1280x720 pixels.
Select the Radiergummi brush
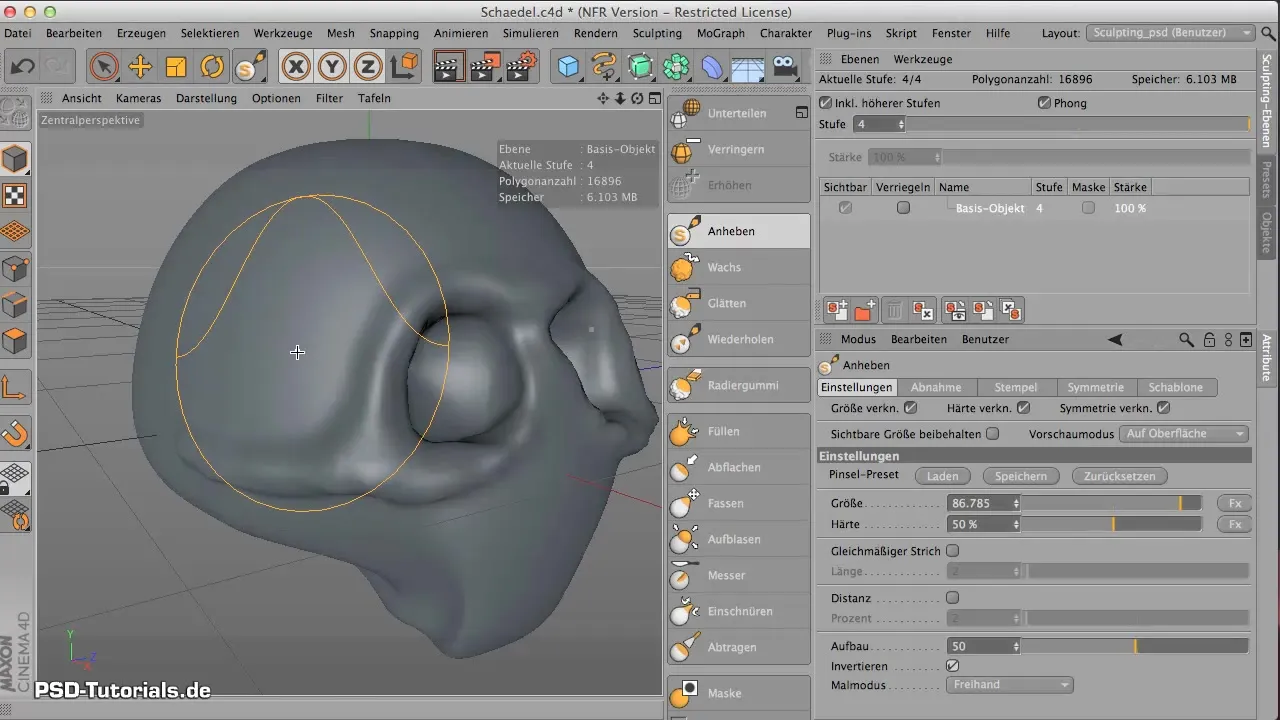click(739, 385)
